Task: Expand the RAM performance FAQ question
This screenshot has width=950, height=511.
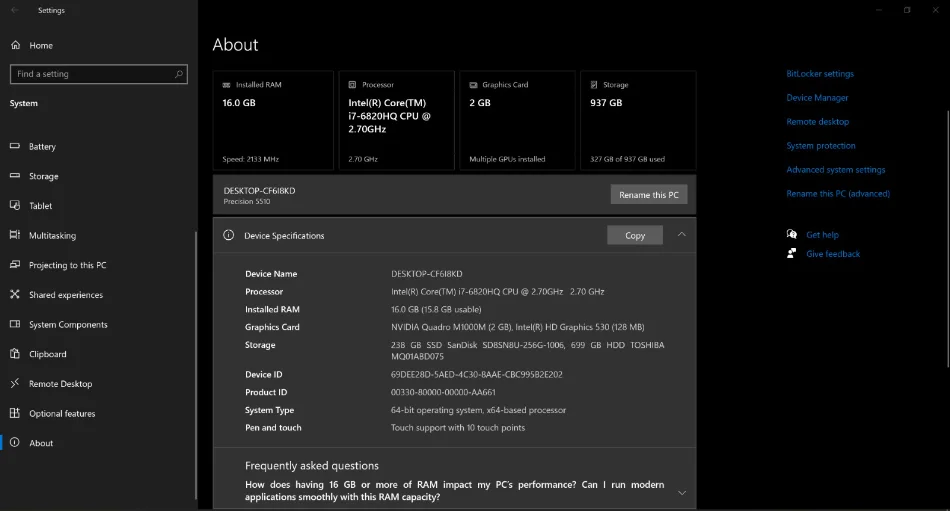Action: (681, 492)
